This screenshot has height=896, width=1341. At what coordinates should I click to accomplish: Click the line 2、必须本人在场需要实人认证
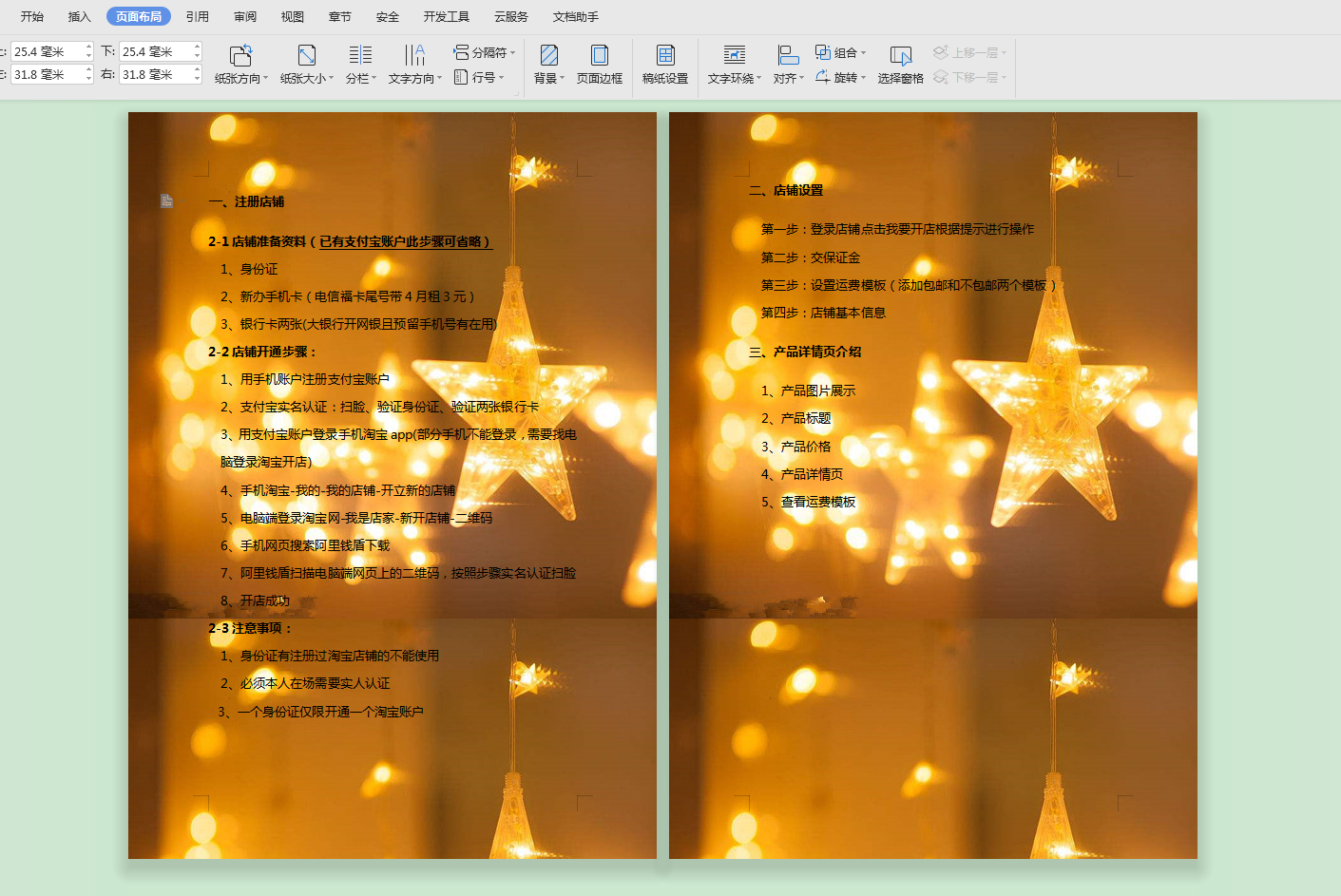pos(305,683)
